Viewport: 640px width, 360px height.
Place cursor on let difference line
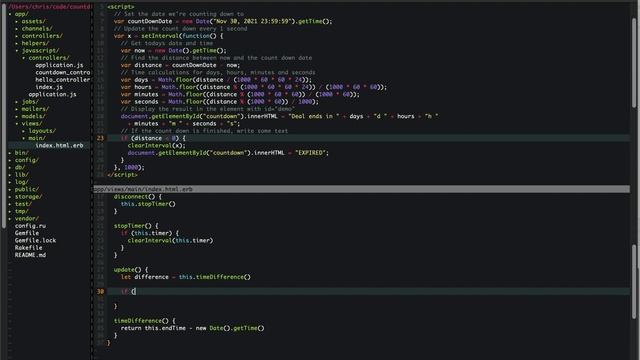point(186,277)
